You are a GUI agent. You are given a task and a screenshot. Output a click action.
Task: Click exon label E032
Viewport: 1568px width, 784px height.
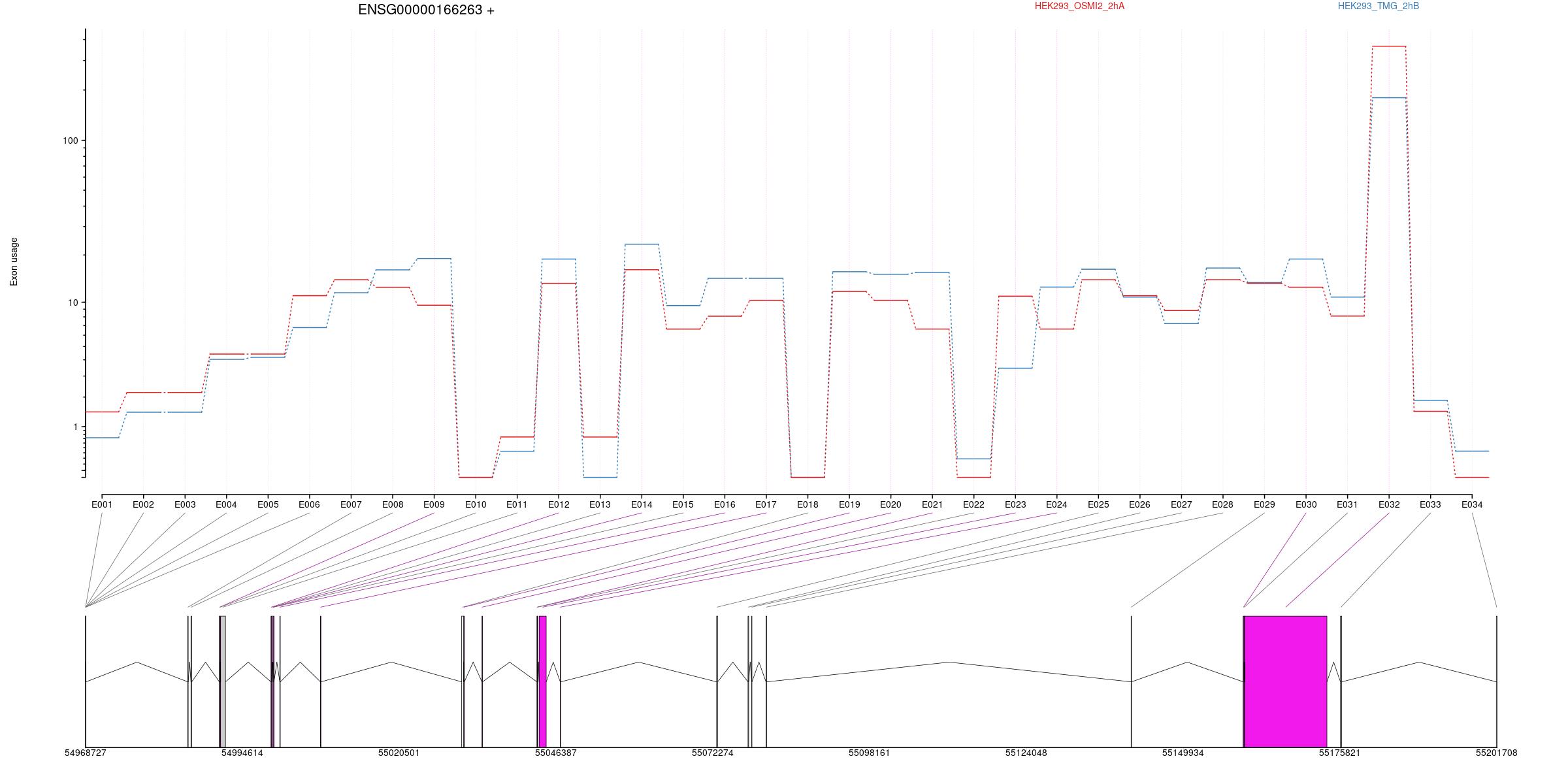click(1389, 504)
